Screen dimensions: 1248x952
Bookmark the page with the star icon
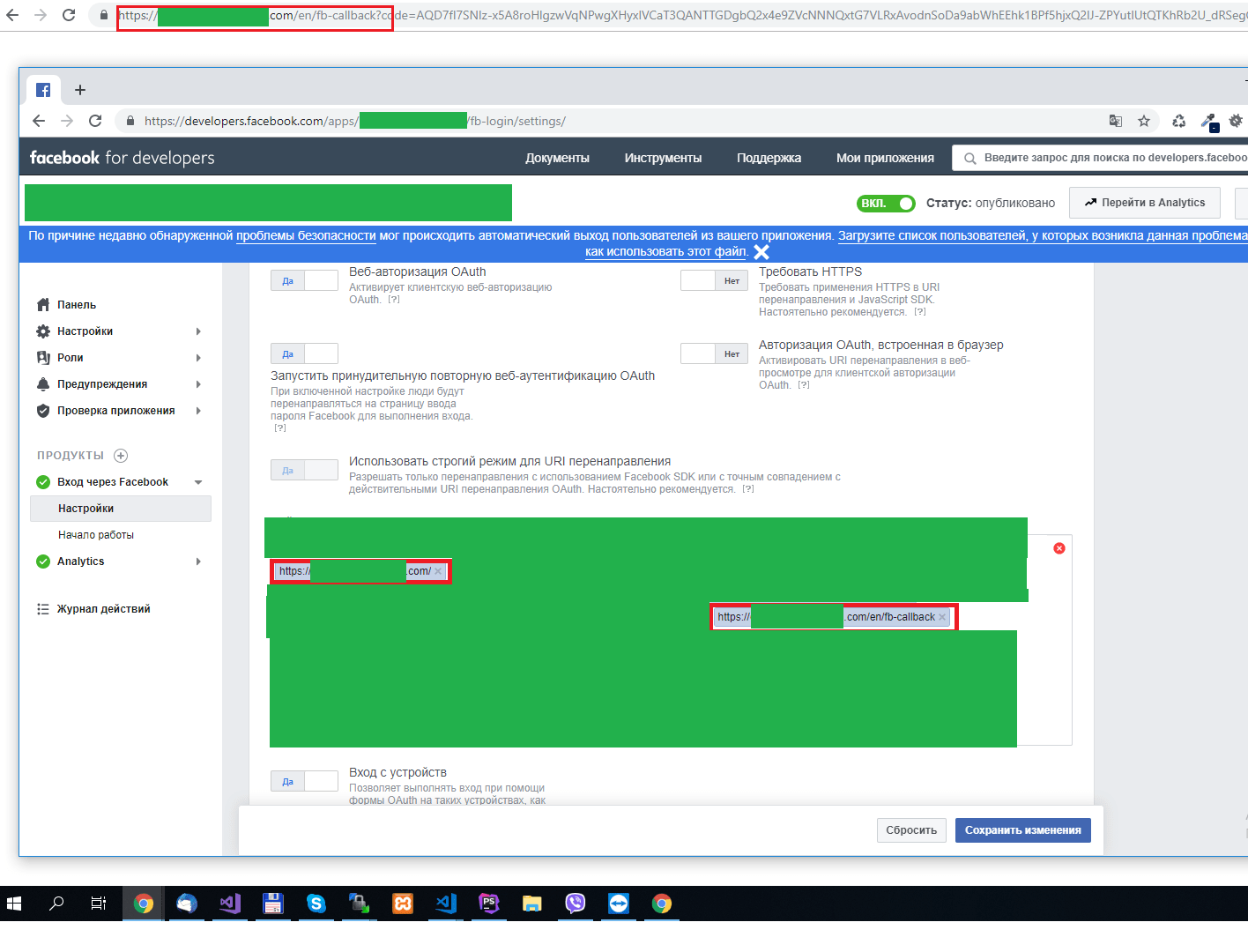pyautogui.click(x=1144, y=121)
